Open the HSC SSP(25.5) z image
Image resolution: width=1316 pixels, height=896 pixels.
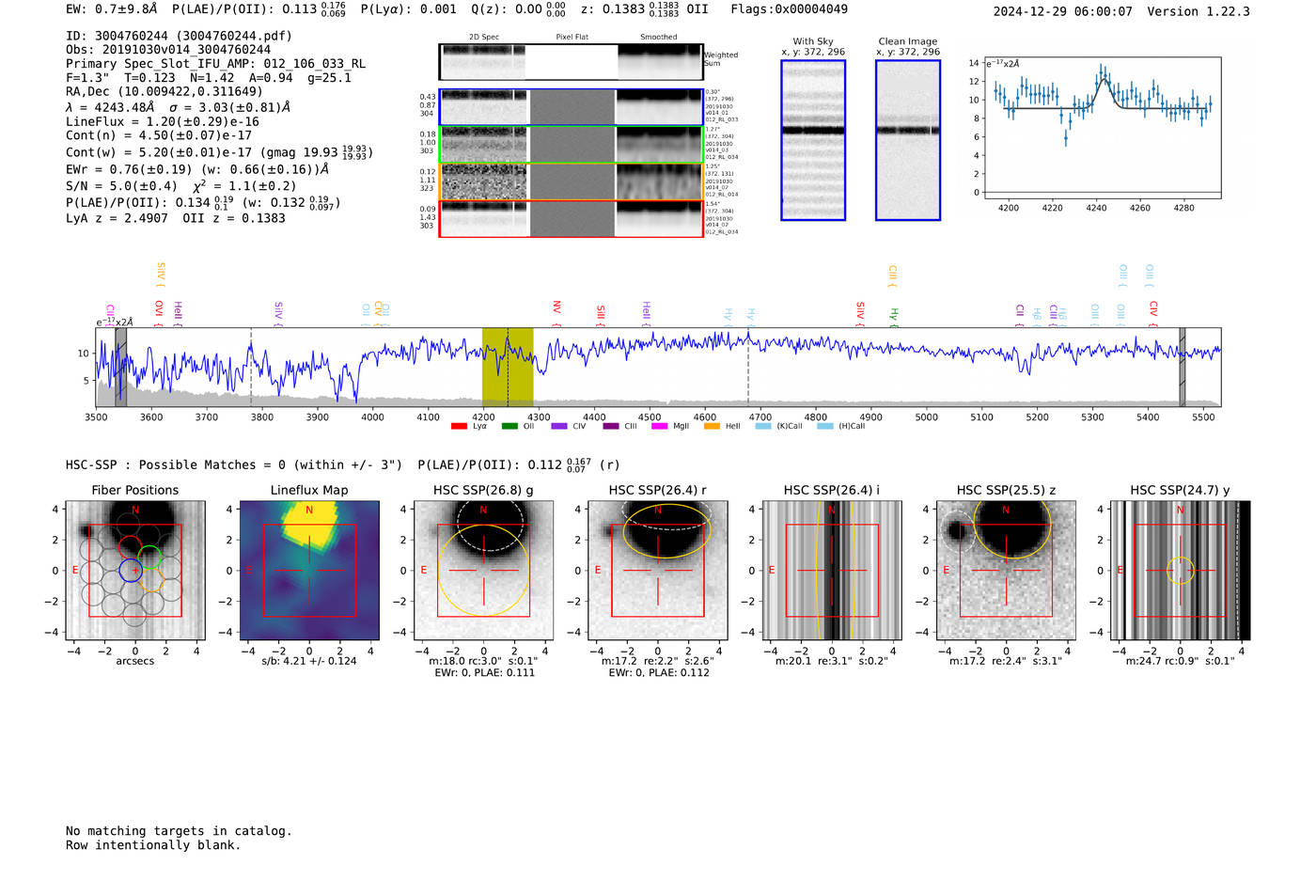(x=1006, y=570)
